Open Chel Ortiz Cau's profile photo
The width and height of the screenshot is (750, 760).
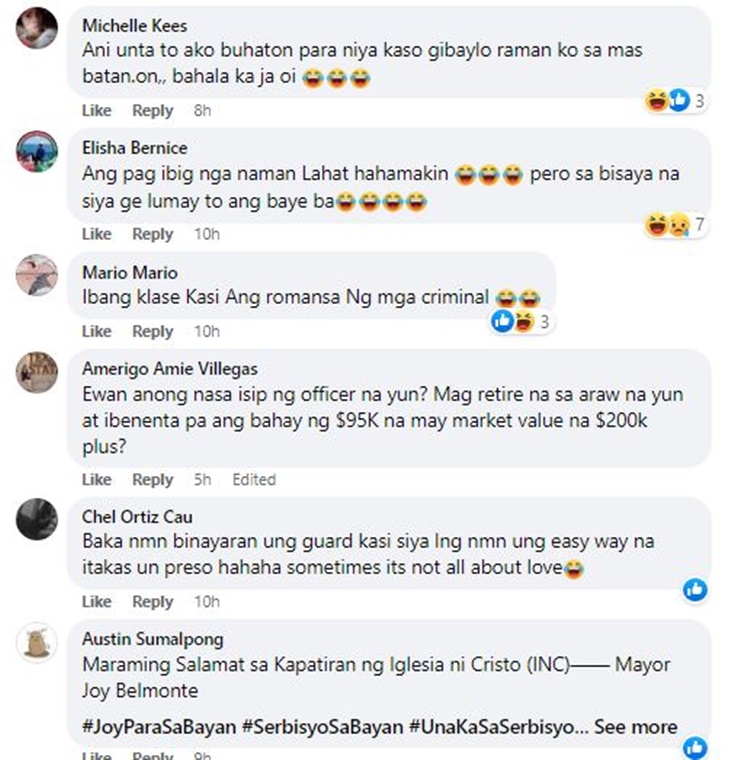[37, 519]
